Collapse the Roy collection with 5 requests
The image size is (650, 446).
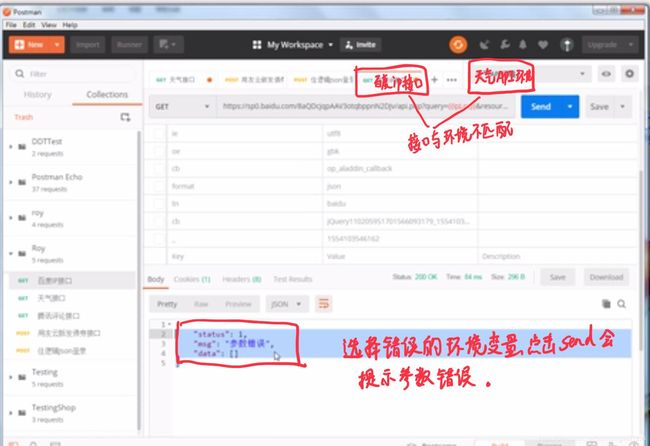pyautogui.click(x=11, y=254)
